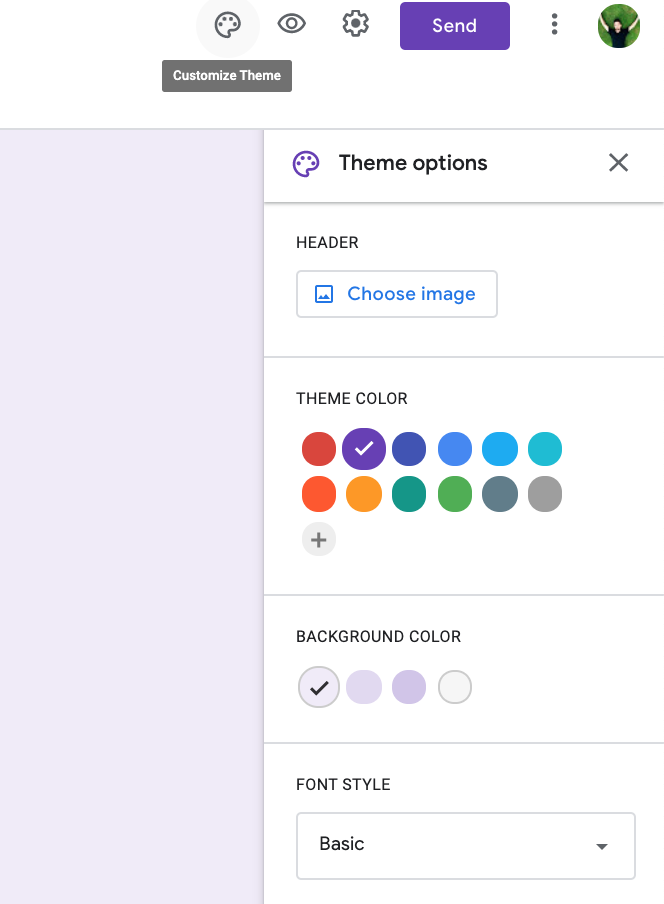Screen dimensions: 664x904
Task: Open the Font Style dropdown
Action: (x=466, y=845)
